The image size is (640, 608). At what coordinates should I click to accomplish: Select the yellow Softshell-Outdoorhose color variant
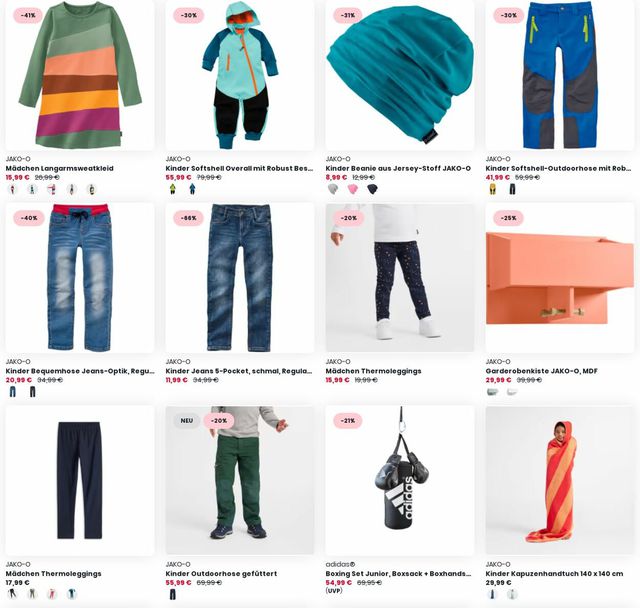pos(493,189)
